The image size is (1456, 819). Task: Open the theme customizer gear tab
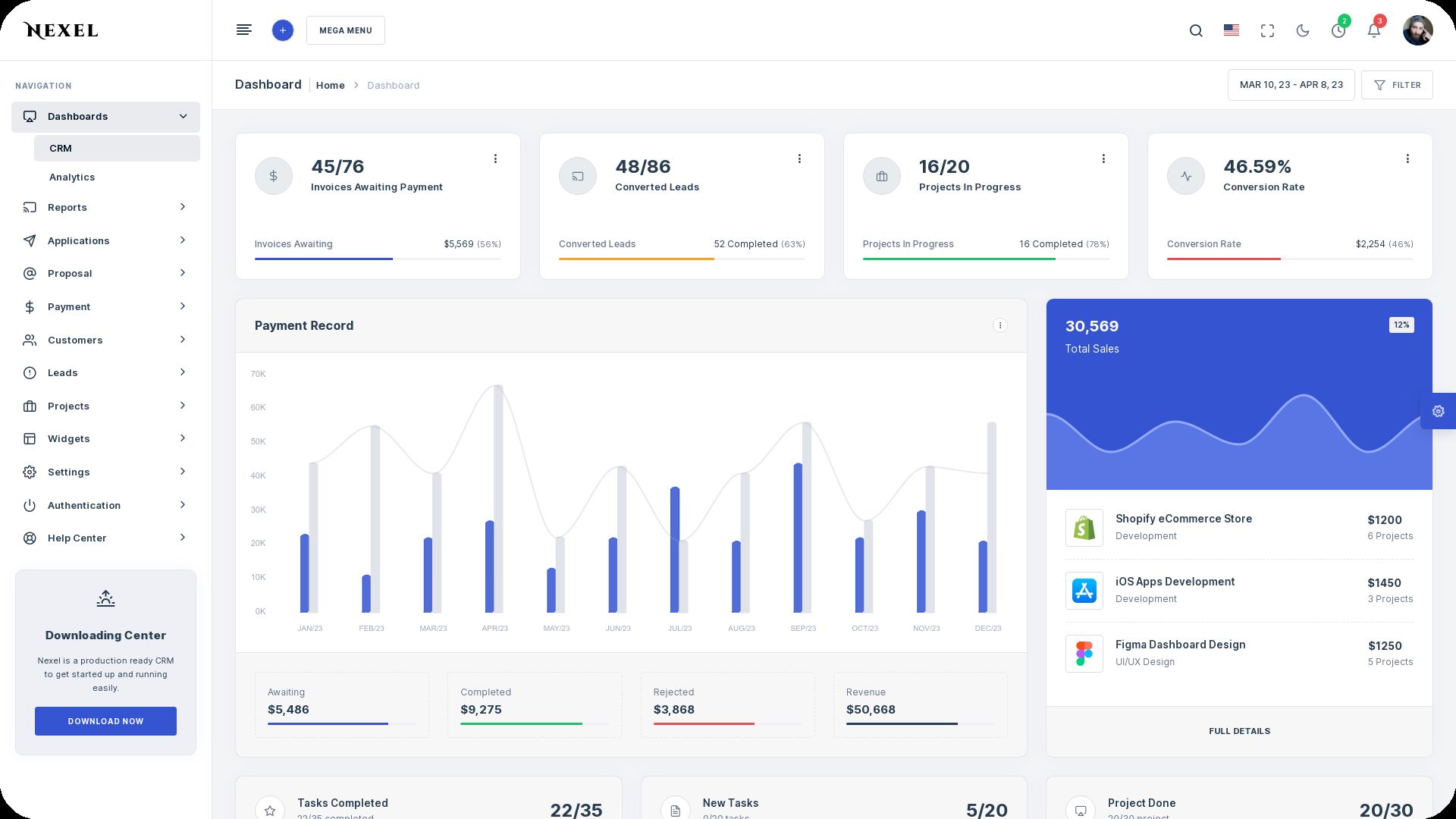pyautogui.click(x=1438, y=411)
